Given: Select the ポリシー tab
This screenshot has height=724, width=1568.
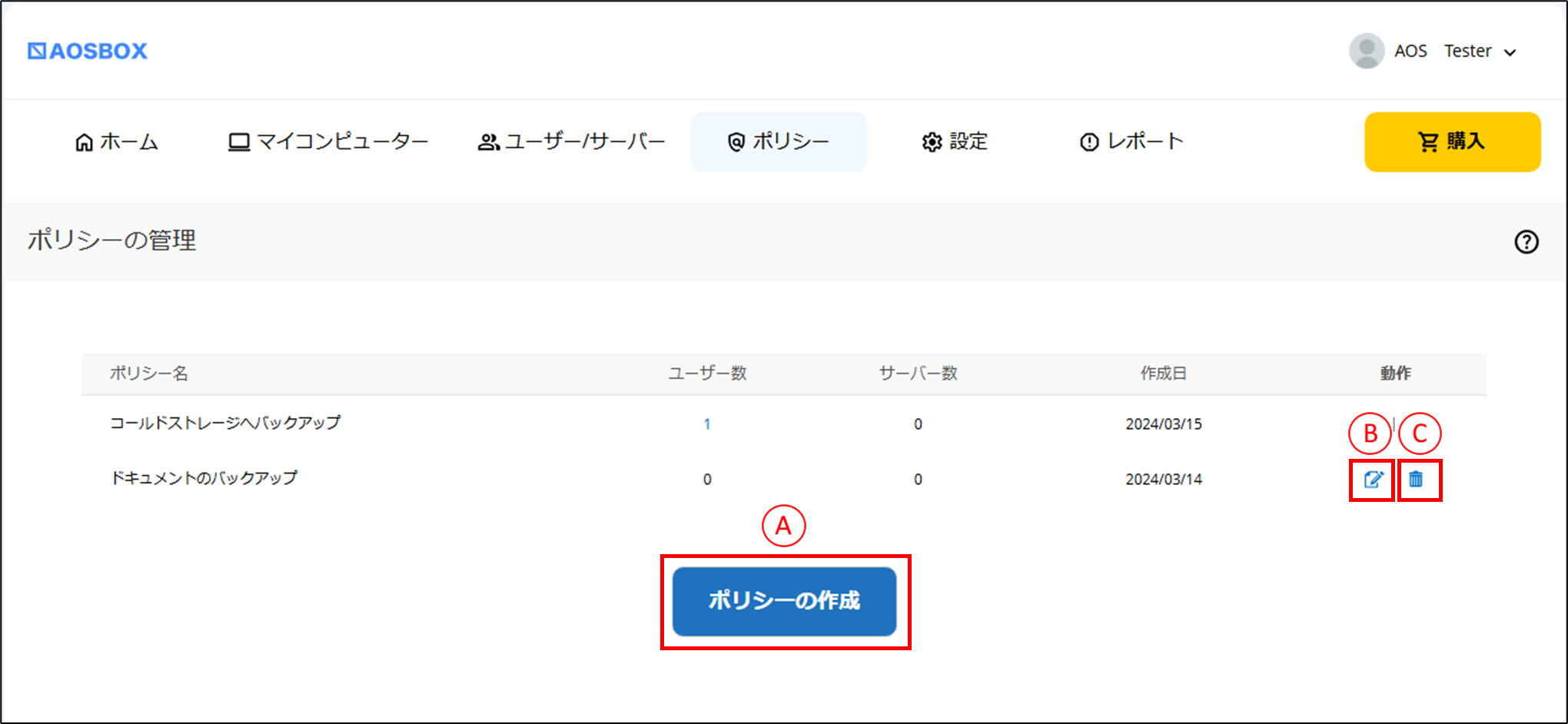Looking at the screenshot, I should 779,141.
